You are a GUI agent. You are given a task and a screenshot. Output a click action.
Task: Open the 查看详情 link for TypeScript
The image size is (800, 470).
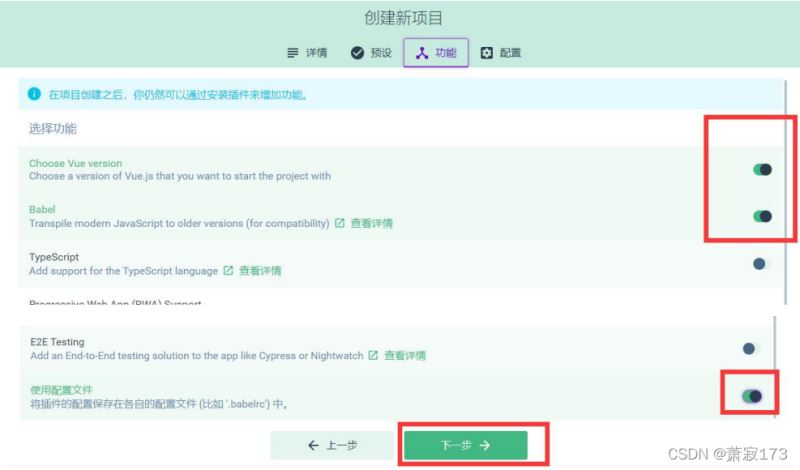[260, 270]
